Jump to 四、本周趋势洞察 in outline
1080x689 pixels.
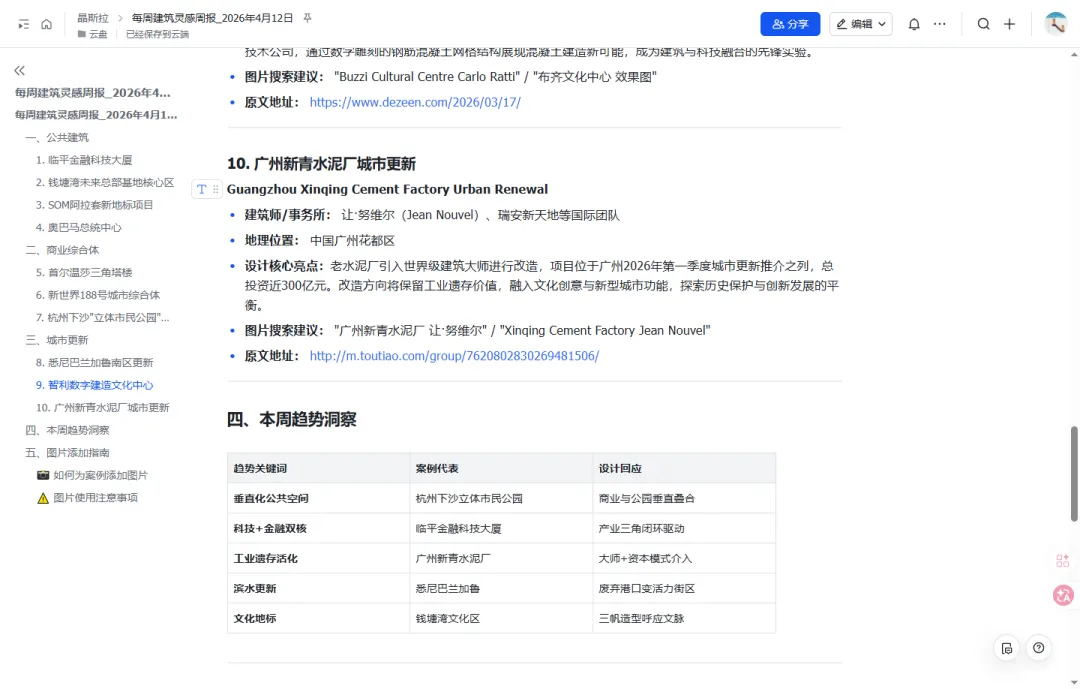tap(68, 430)
